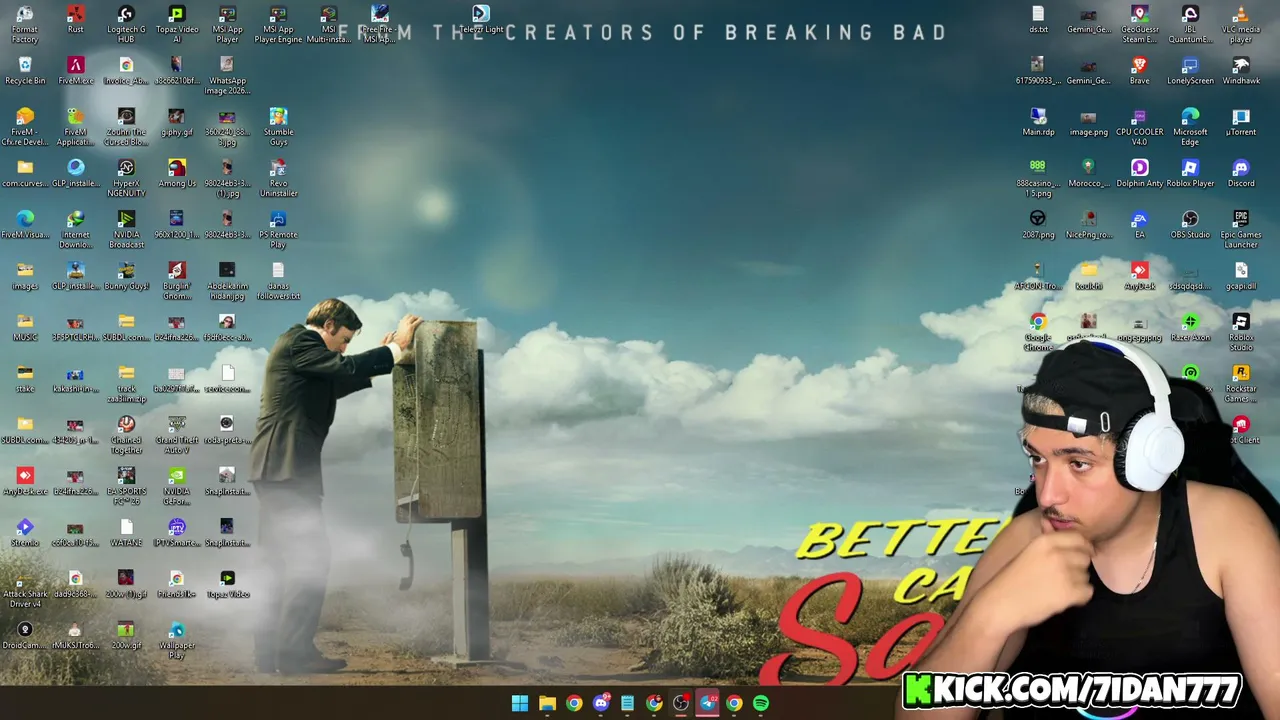Open HyperX NGENUITY
This screenshot has height=720, width=1280.
click(x=126, y=178)
